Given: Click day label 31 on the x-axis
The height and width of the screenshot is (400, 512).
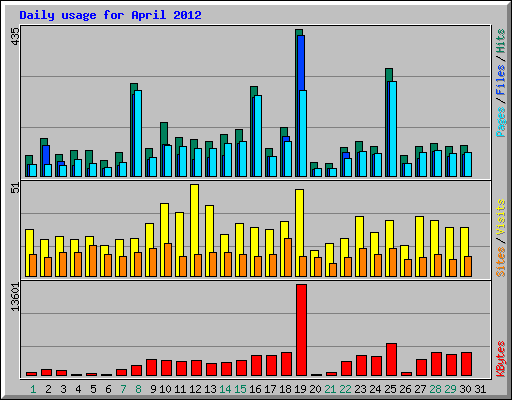Looking at the screenshot, I should click(x=480, y=389).
